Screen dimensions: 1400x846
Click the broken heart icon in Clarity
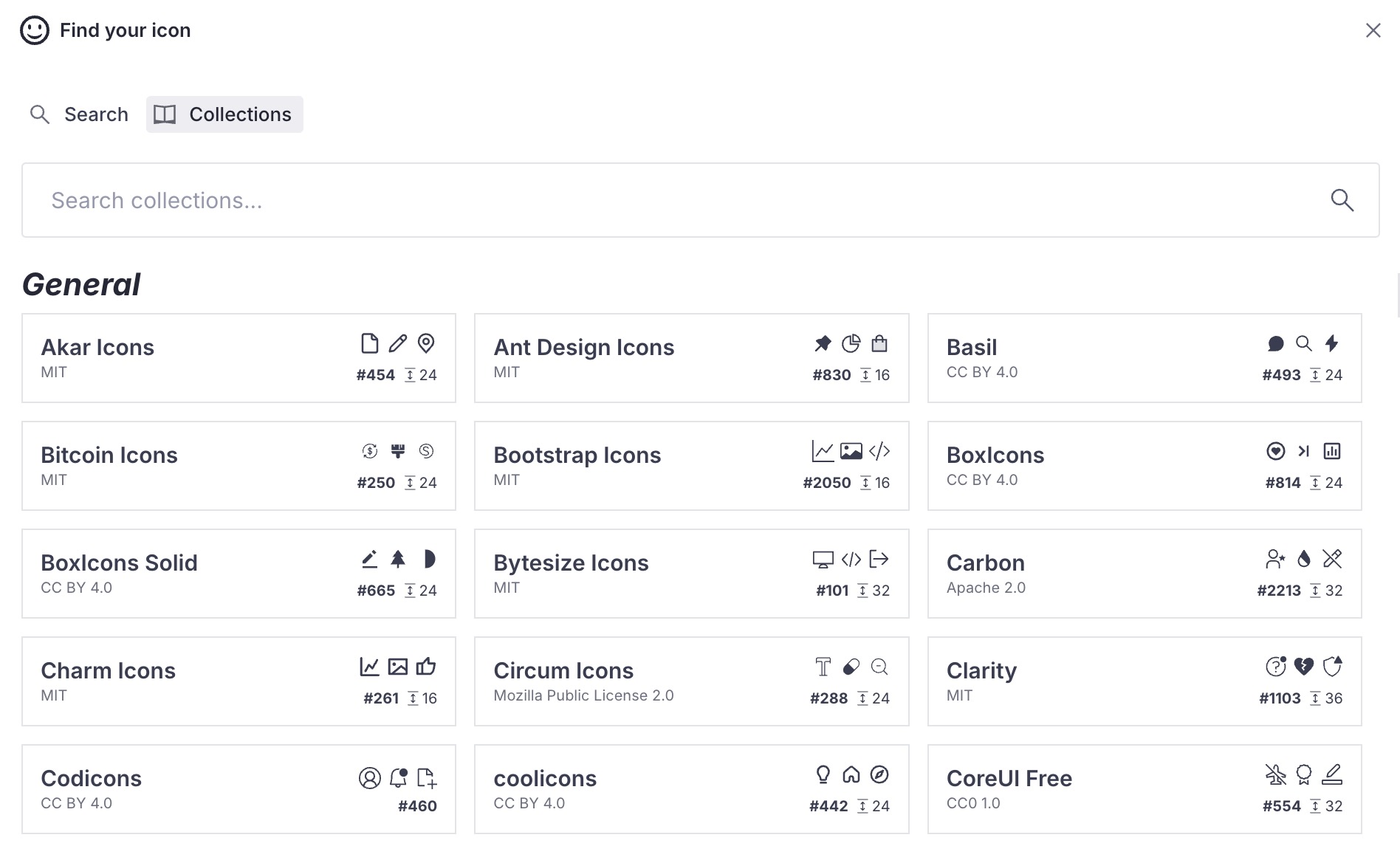pos(1304,667)
